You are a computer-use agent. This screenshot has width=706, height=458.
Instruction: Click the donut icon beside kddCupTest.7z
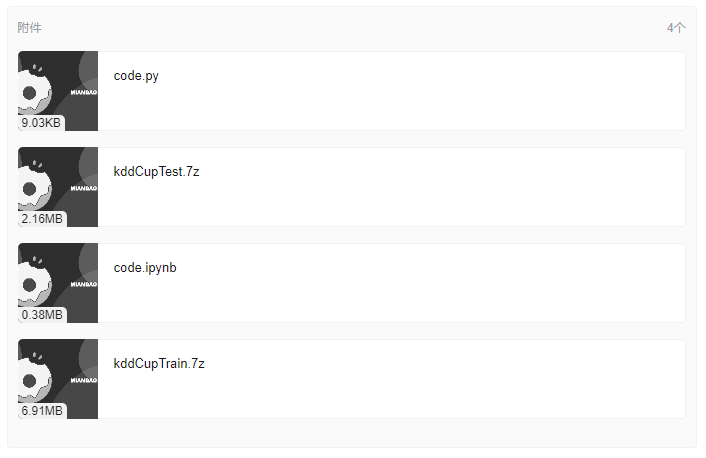point(30,188)
